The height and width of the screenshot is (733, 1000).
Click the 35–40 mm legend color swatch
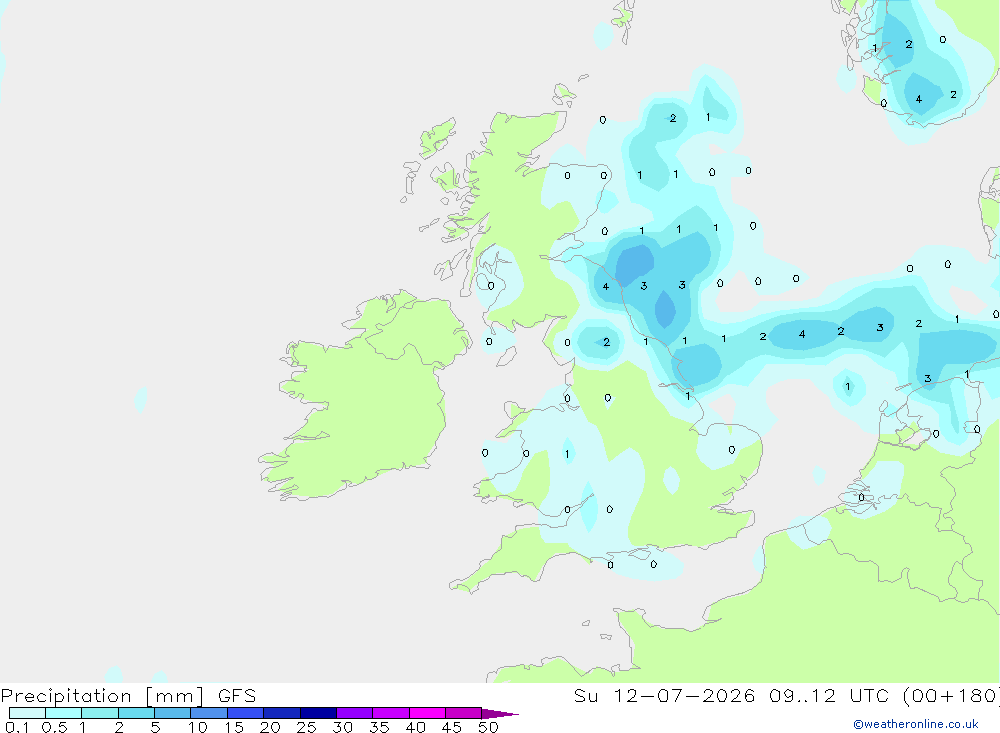click(x=391, y=713)
